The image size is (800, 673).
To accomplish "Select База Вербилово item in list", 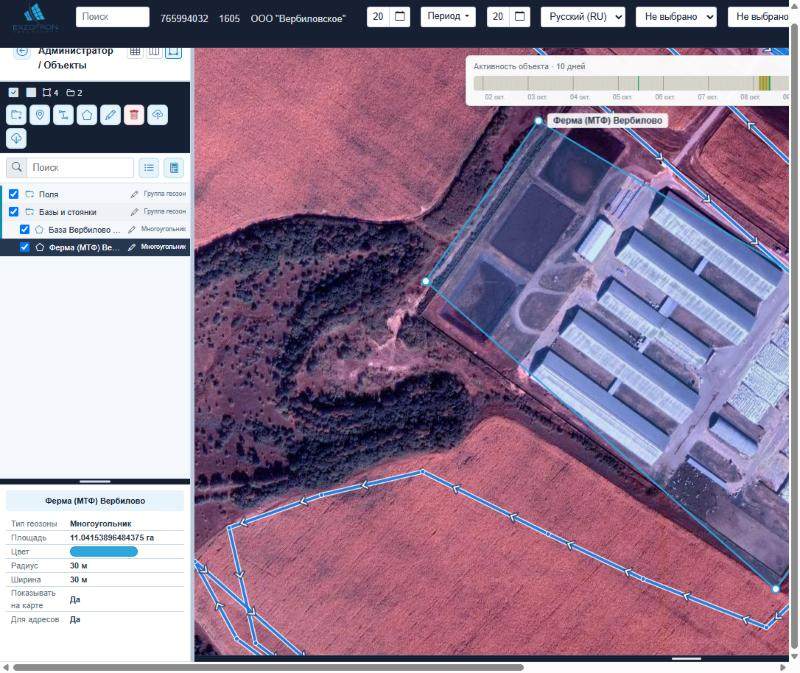I will pyautogui.click(x=84, y=230).
